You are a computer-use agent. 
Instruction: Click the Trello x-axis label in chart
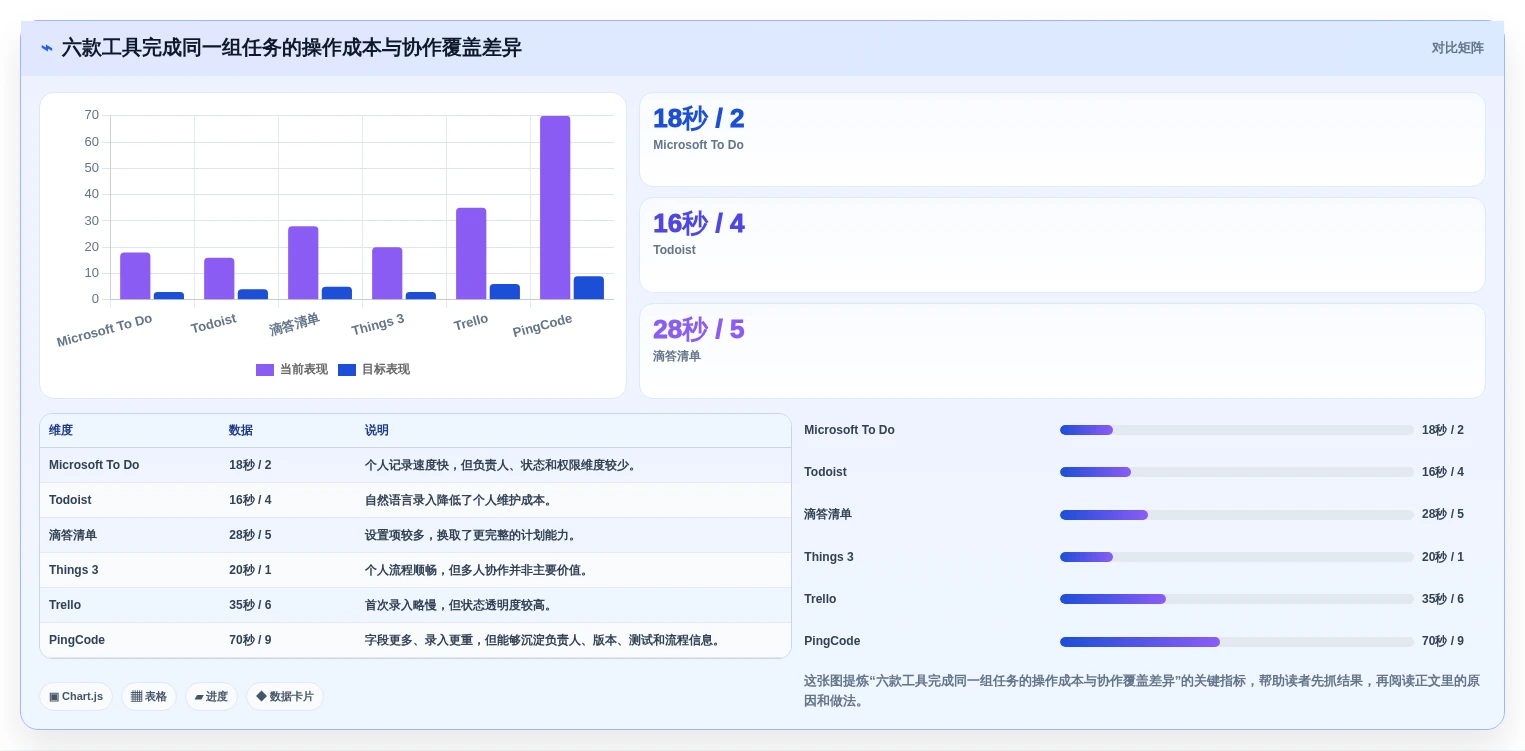470,322
